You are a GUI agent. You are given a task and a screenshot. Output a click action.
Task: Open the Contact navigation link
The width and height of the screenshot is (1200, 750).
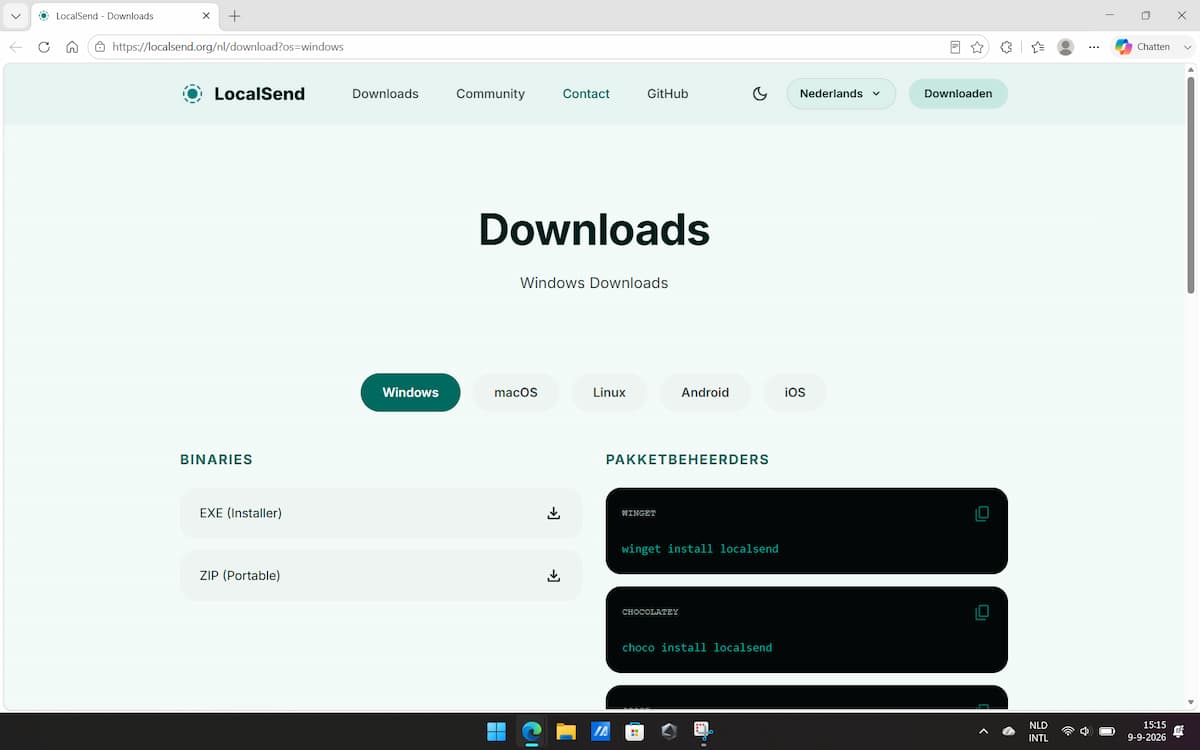point(586,94)
